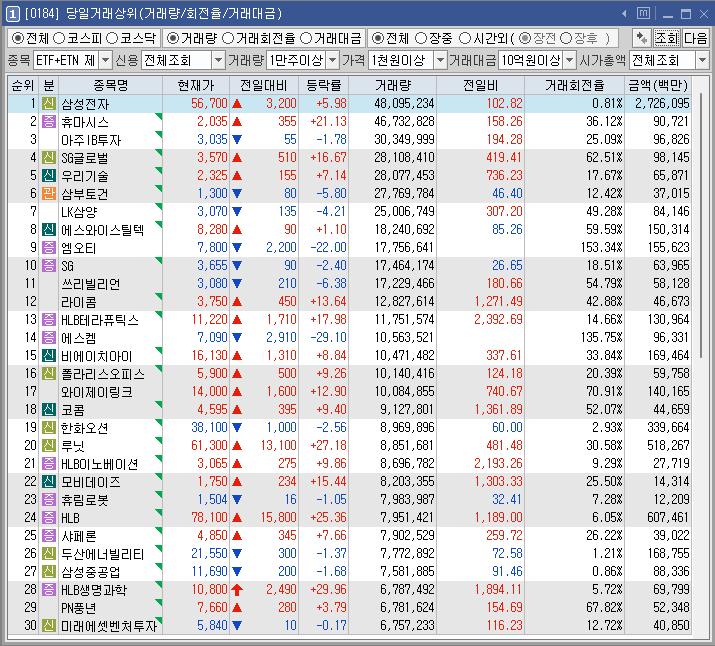715x646 pixels.
Task: Click the 신 badge next to 삼성전자
Action: point(49,104)
